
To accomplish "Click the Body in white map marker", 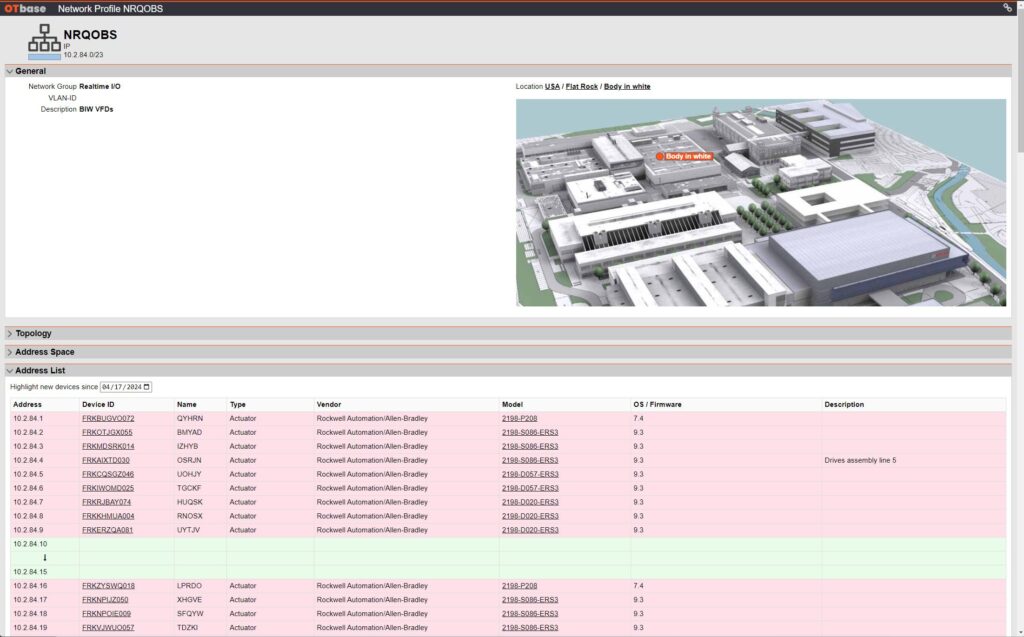I will 685,157.
